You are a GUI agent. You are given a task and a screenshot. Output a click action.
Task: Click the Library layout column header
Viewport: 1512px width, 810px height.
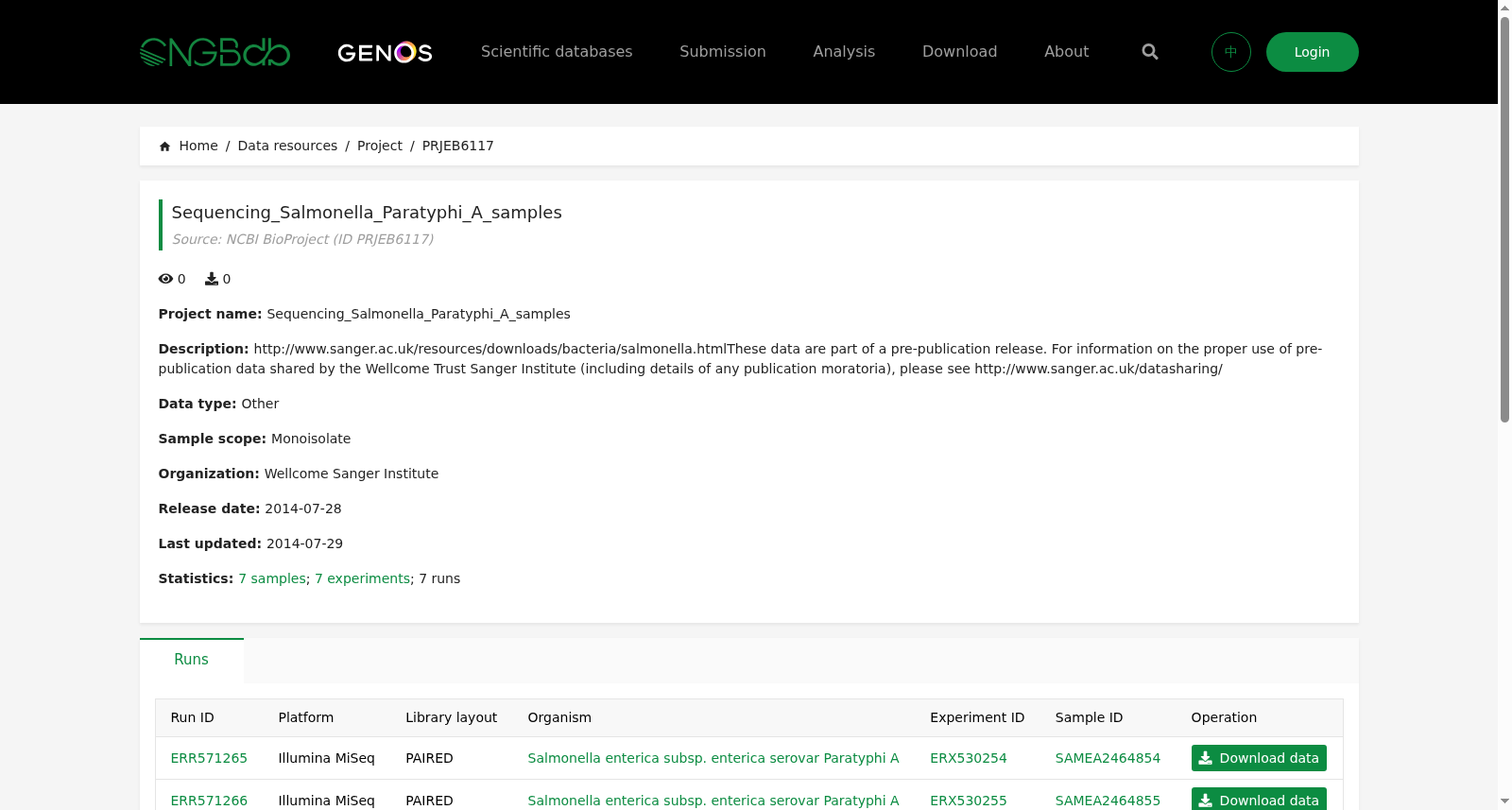(x=452, y=717)
